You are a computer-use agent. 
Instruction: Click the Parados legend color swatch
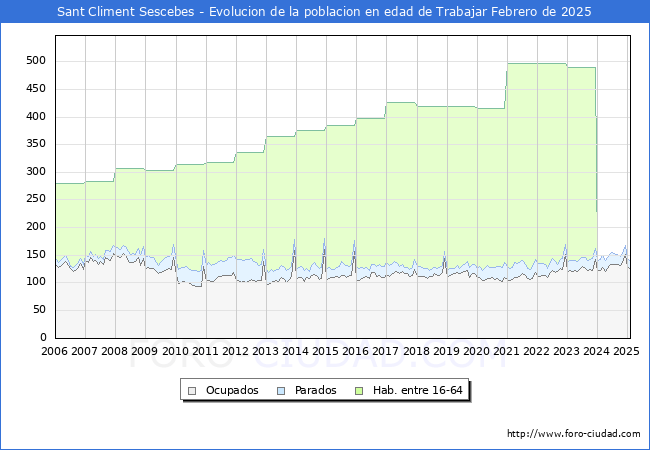click(x=281, y=391)
